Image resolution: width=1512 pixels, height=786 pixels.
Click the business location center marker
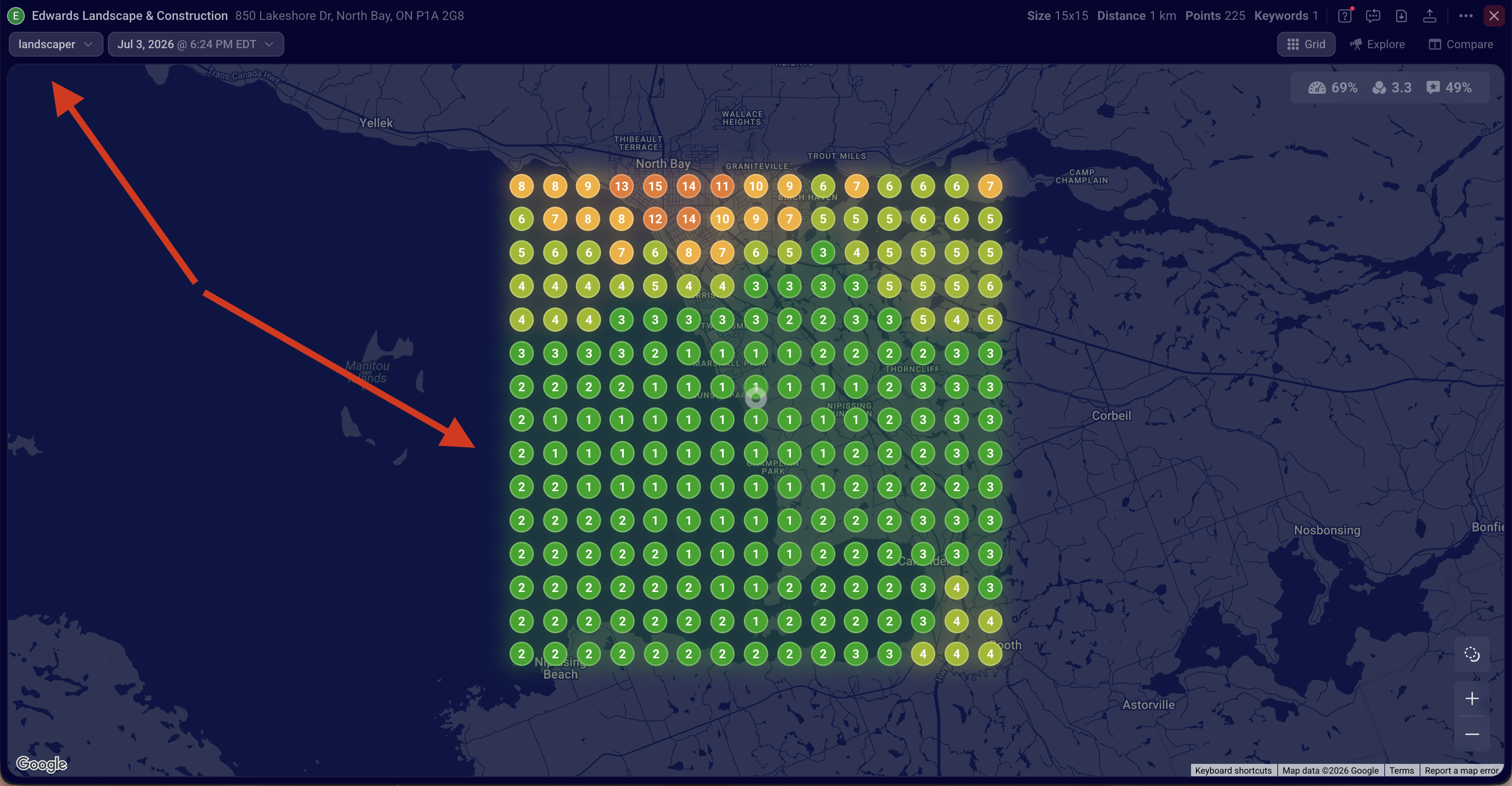coord(756,398)
